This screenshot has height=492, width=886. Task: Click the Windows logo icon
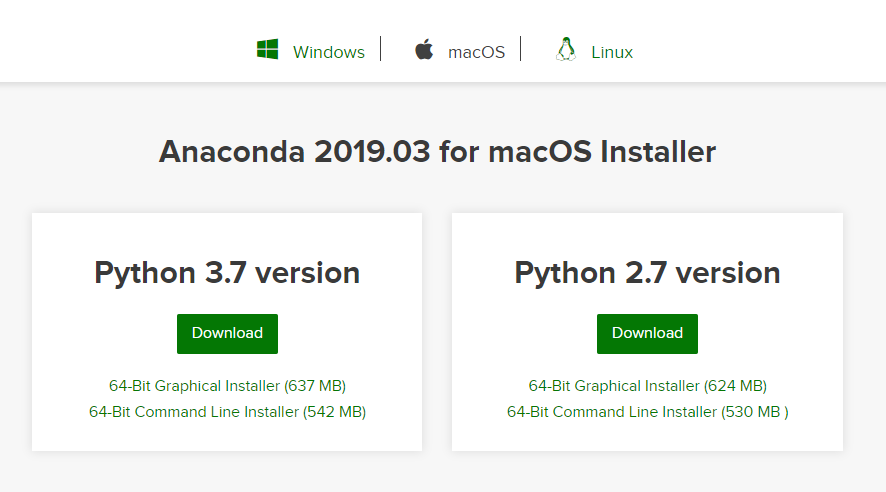pos(267,49)
